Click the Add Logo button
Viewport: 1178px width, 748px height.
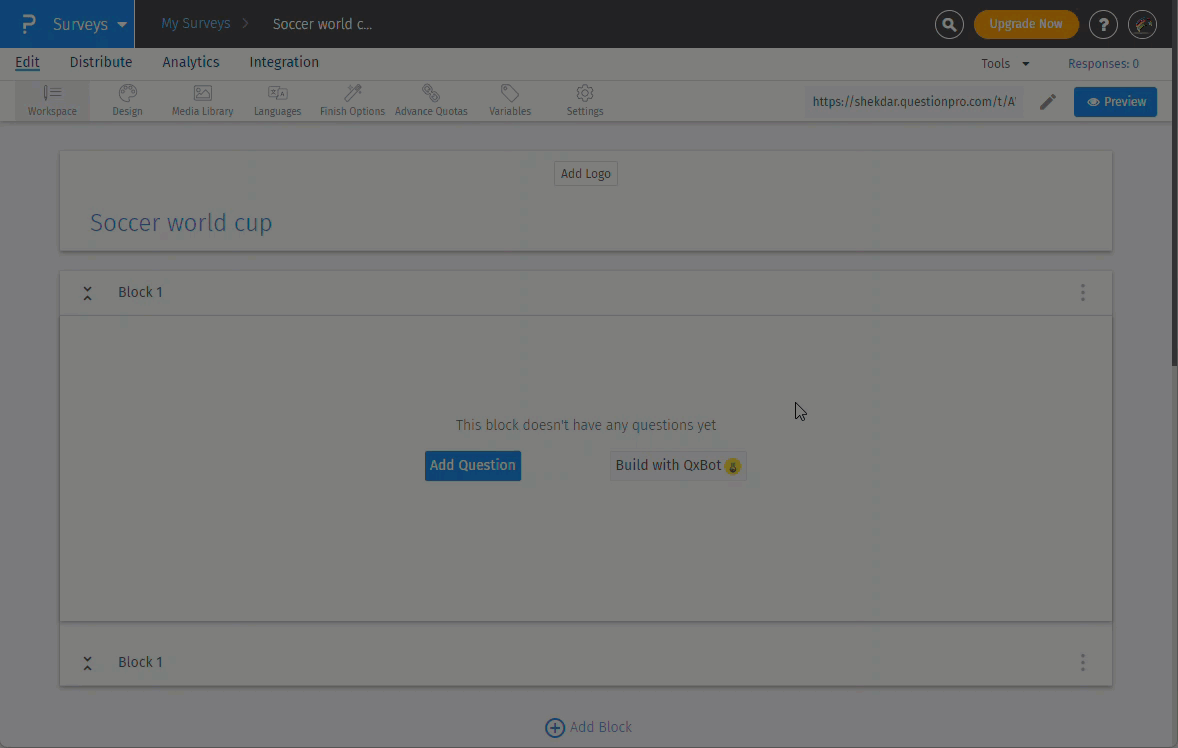pos(585,173)
